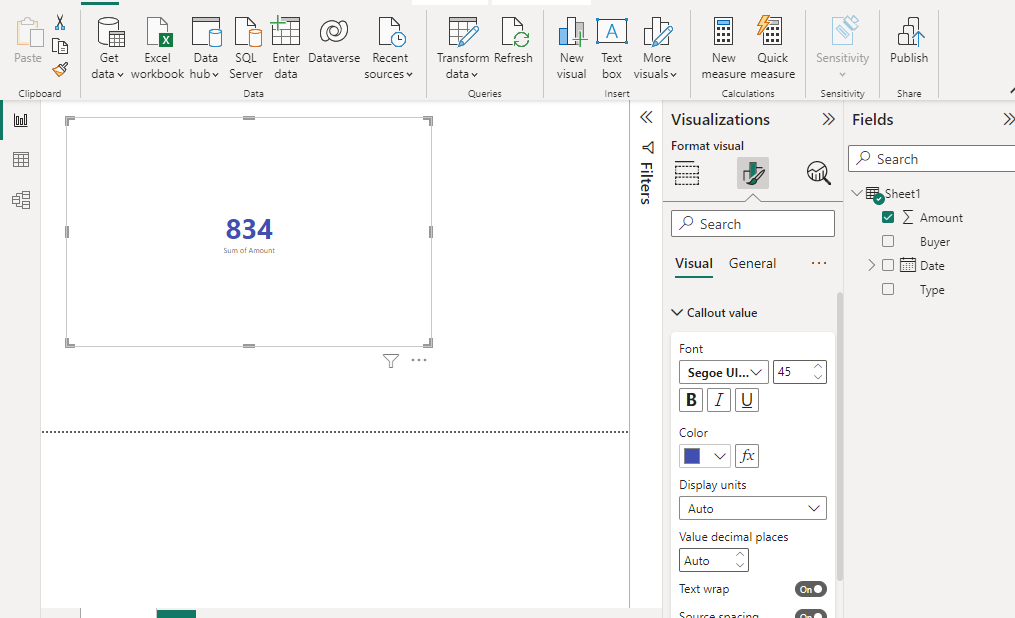Toggle Bold for callout value
This screenshot has width=1015, height=618.
(691, 401)
